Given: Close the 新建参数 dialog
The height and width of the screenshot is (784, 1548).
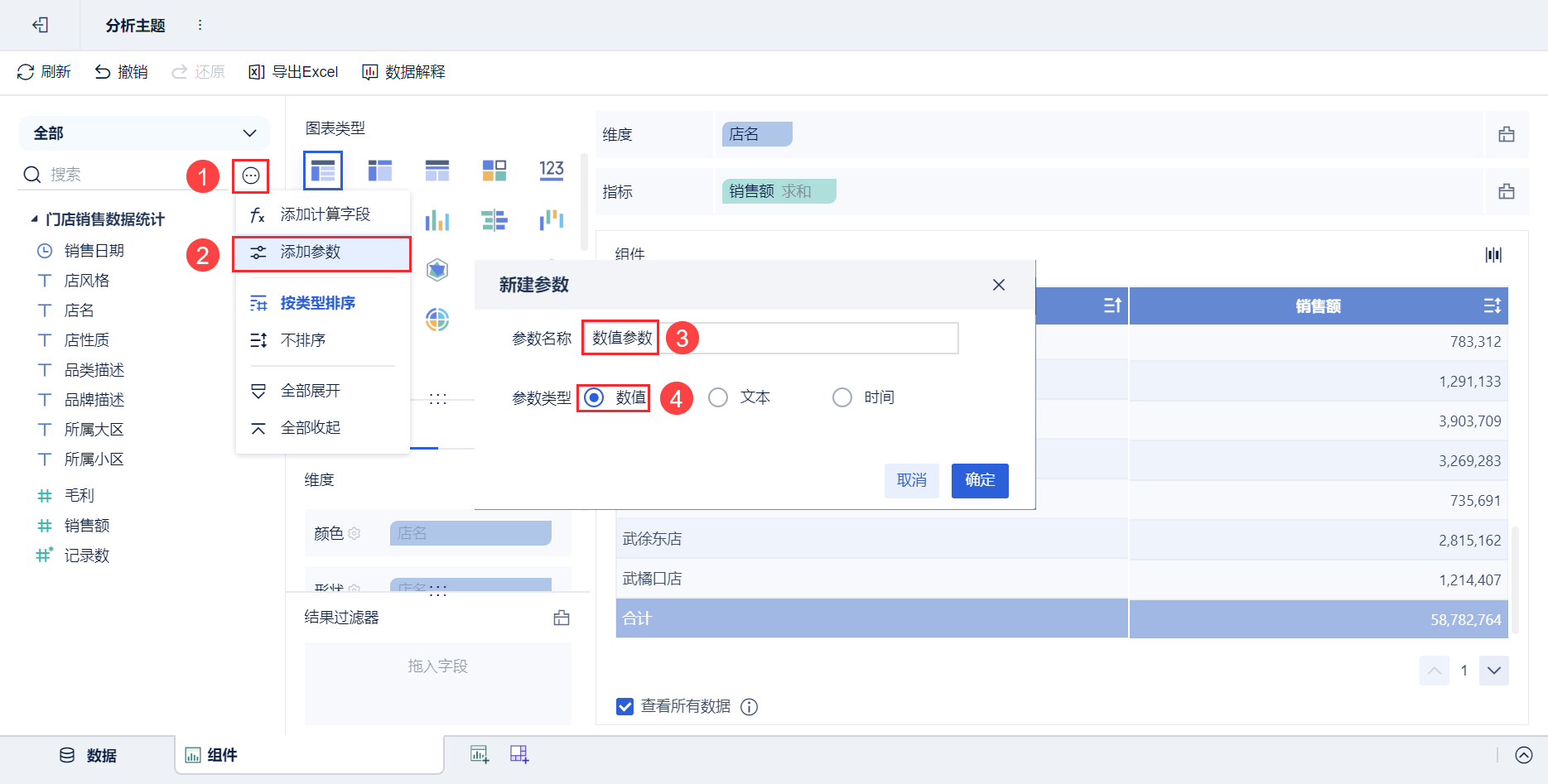Looking at the screenshot, I should tap(999, 285).
